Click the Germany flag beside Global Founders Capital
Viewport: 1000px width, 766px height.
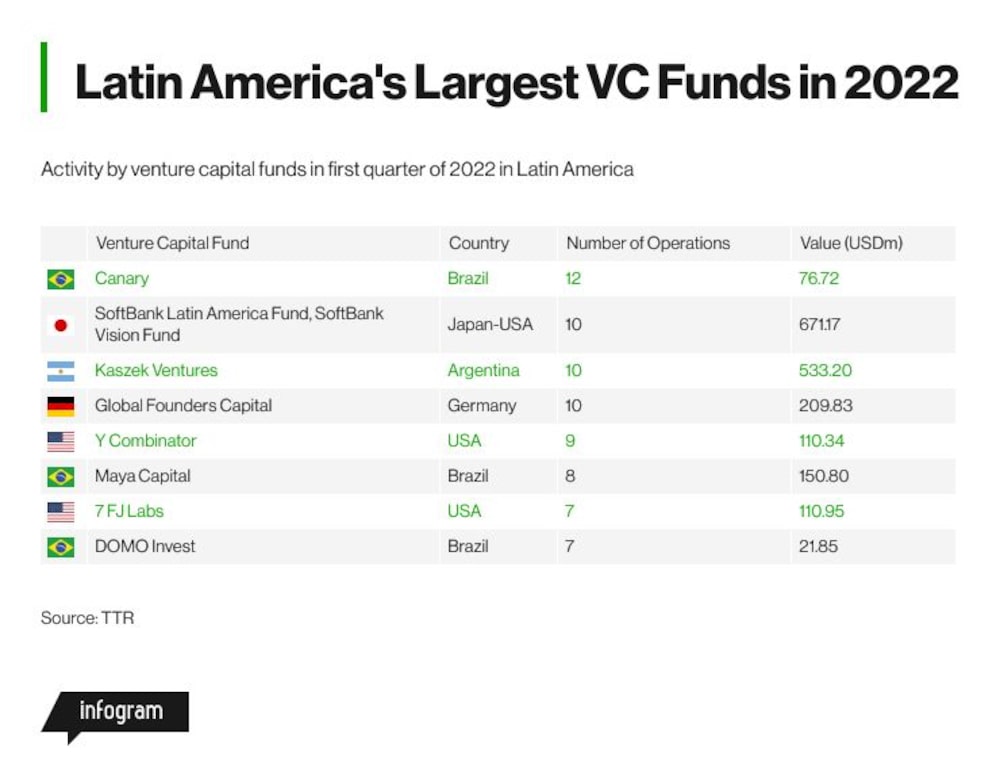(61, 406)
